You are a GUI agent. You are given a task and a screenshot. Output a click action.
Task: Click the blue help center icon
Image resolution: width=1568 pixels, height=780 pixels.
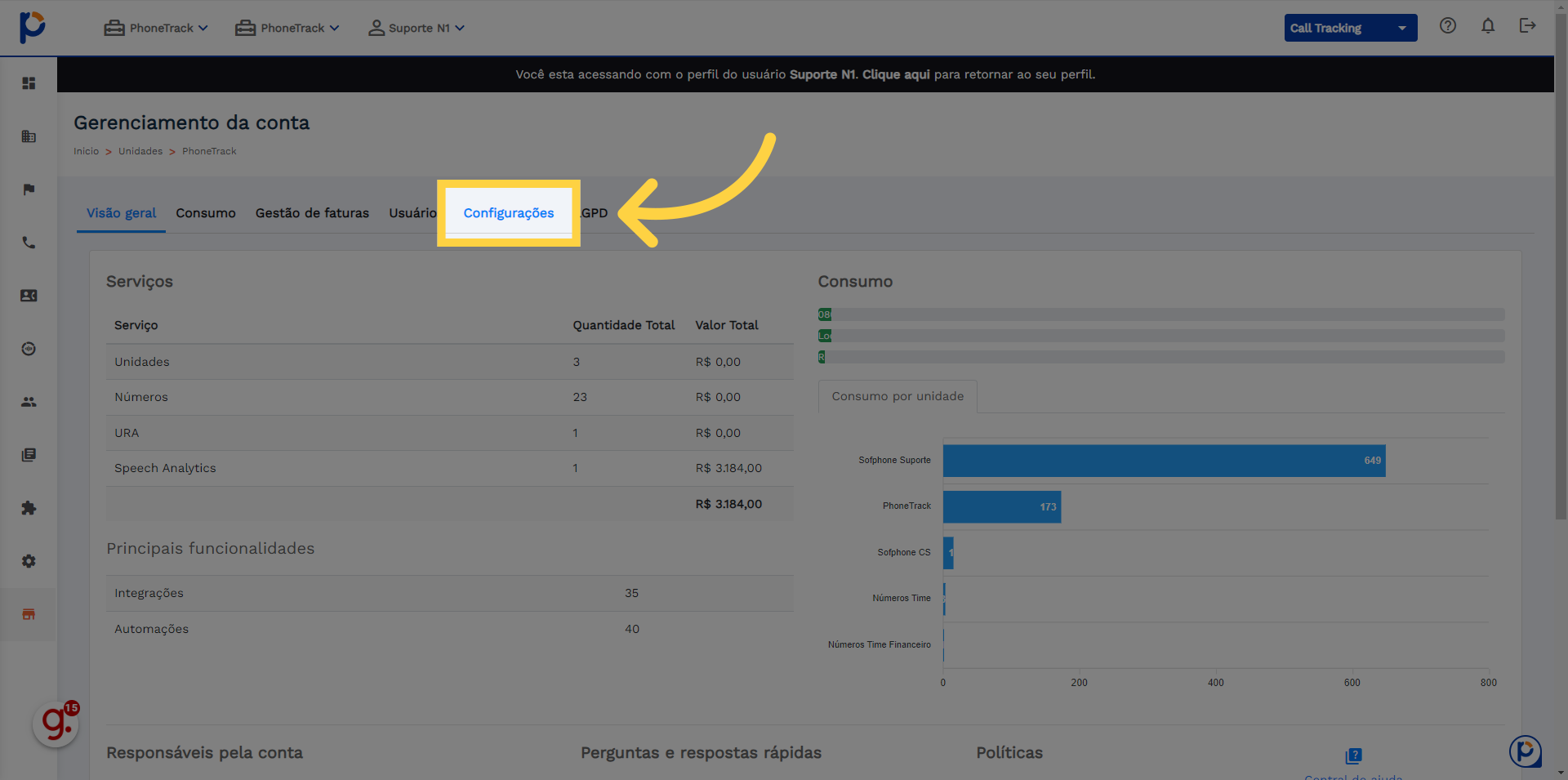[x=1353, y=755]
